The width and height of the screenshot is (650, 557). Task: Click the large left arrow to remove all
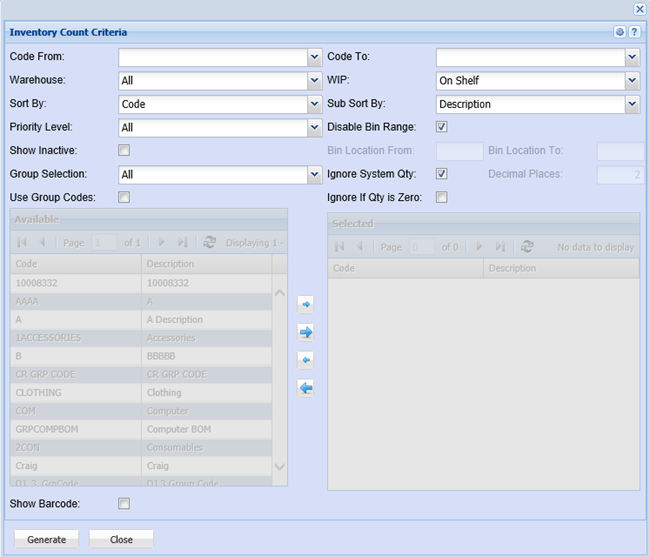306,388
